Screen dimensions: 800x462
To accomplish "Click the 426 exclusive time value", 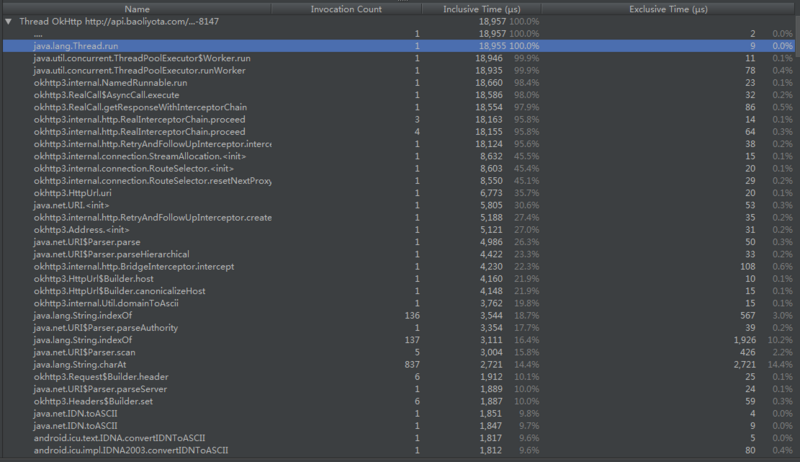I will click(748, 352).
